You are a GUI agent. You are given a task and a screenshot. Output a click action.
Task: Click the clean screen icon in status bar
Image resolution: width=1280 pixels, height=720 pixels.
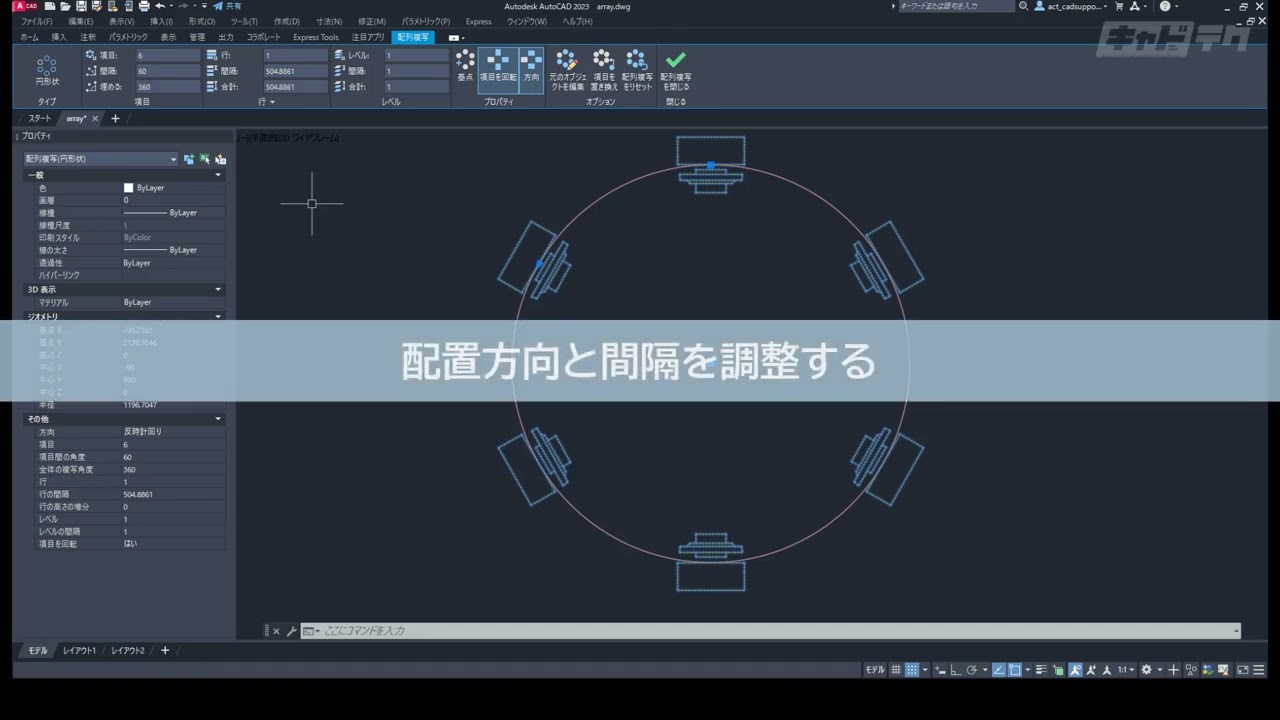click(x=1242, y=670)
